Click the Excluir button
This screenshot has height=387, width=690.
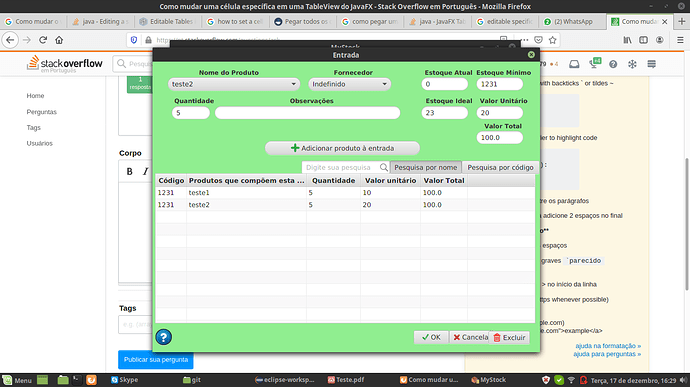509,338
